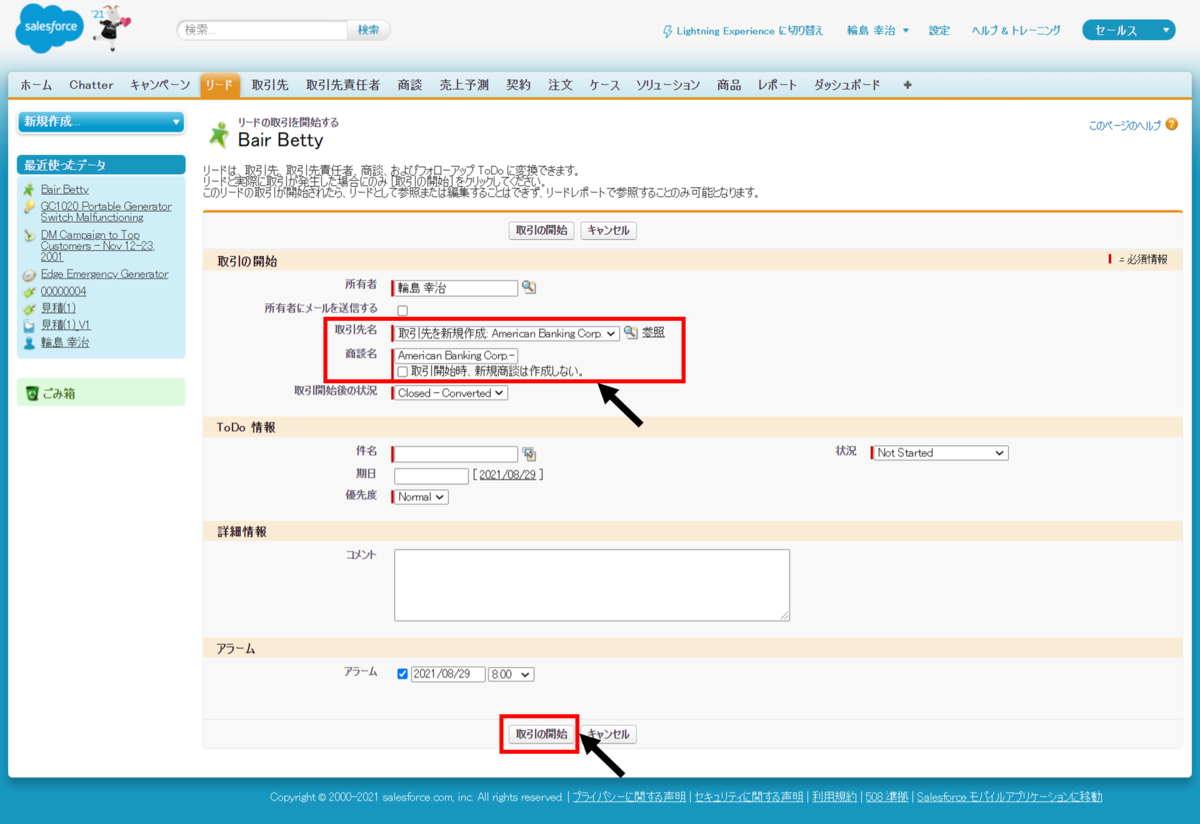Click the Lightning Experience に切り替え link
The width and height of the screenshot is (1200, 824).
[750, 31]
